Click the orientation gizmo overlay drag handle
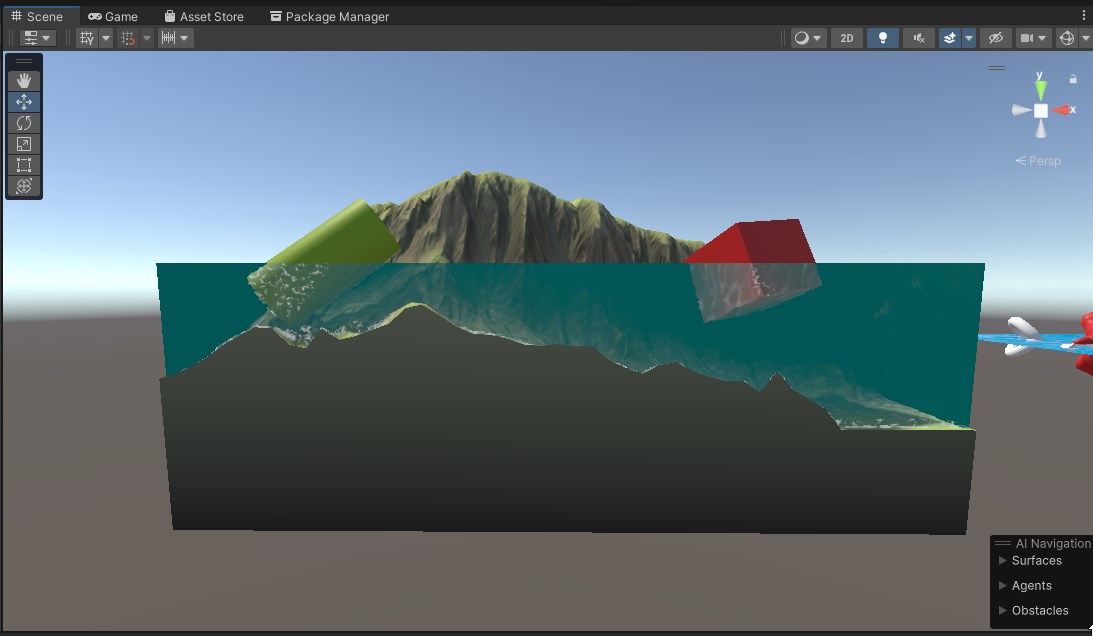 point(997,68)
